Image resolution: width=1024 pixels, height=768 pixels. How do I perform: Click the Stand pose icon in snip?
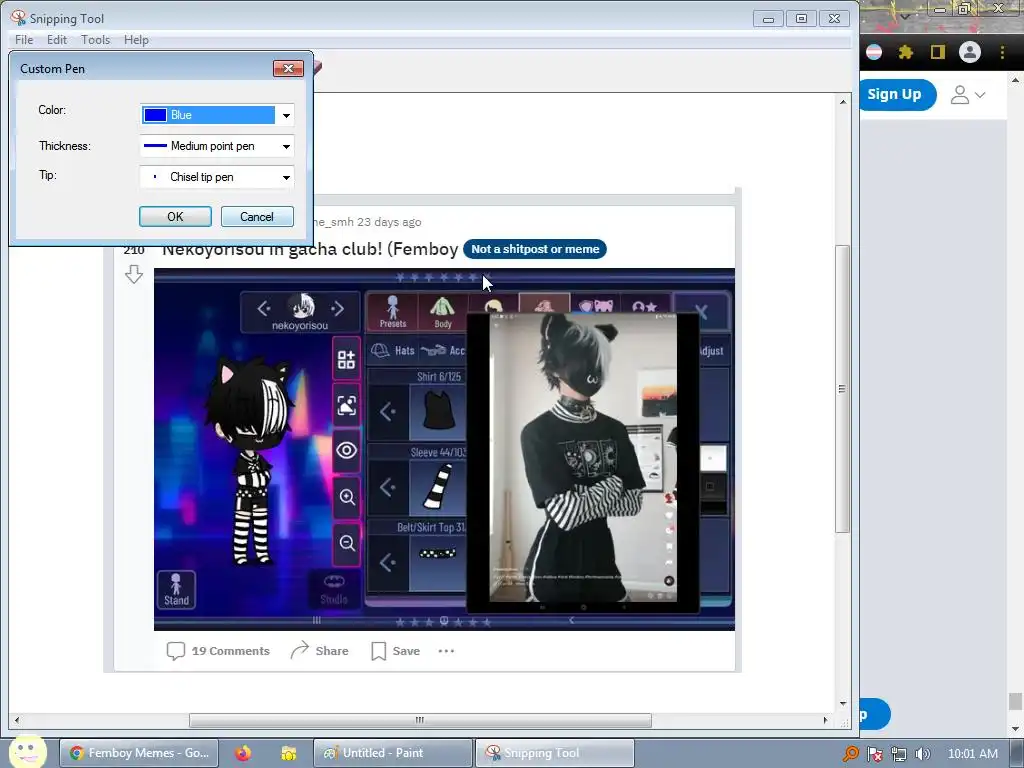[x=176, y=590]
